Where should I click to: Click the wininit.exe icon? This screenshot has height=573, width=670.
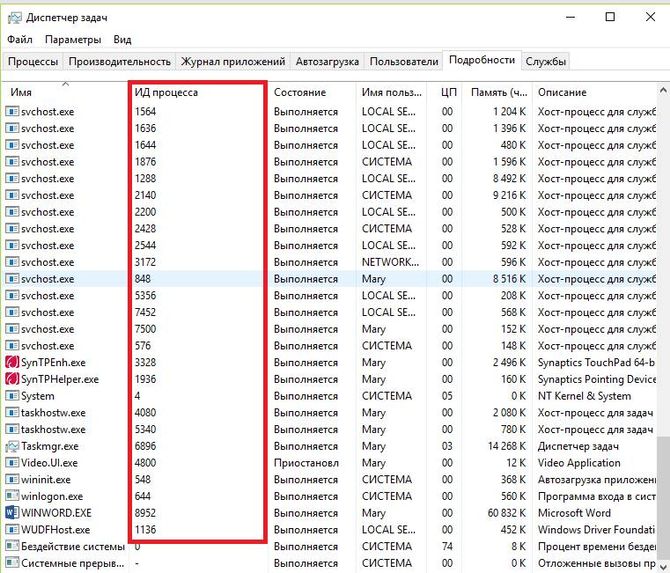12,479
